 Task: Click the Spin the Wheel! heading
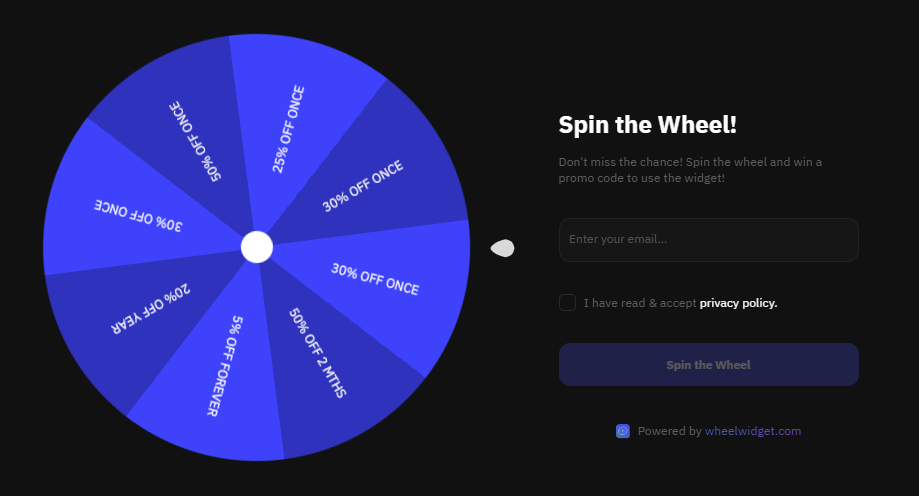[x=647, y=124]
